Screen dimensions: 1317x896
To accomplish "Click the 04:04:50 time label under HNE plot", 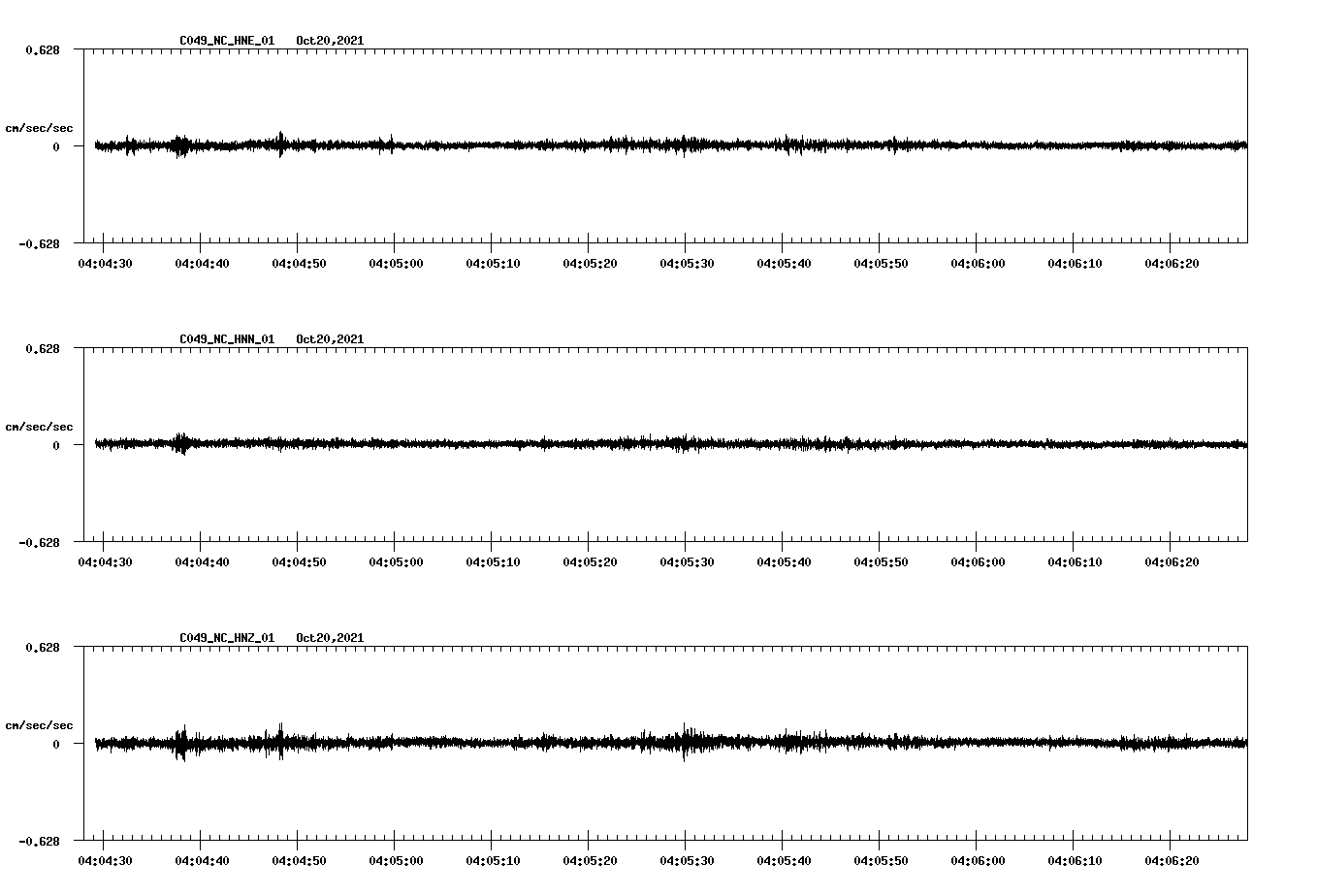I will [299, 264].
